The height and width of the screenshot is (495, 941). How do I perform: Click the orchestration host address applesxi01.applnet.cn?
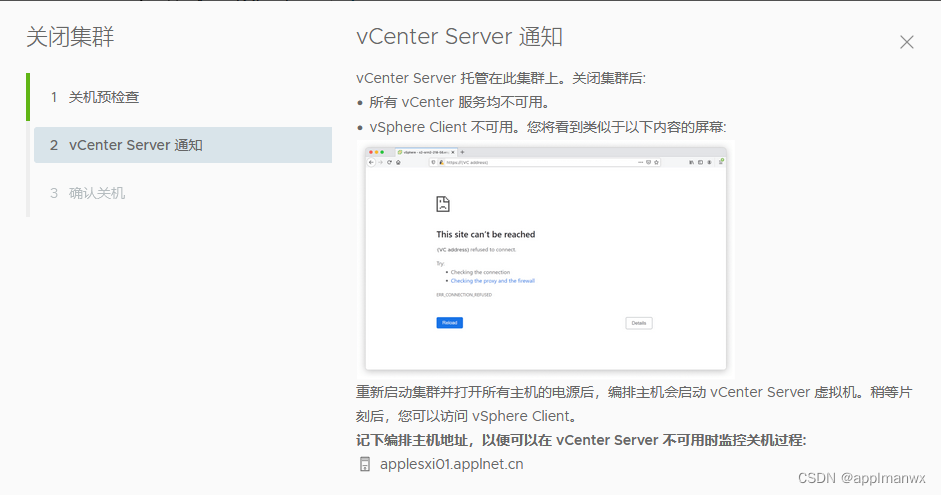tap(451, 464)
